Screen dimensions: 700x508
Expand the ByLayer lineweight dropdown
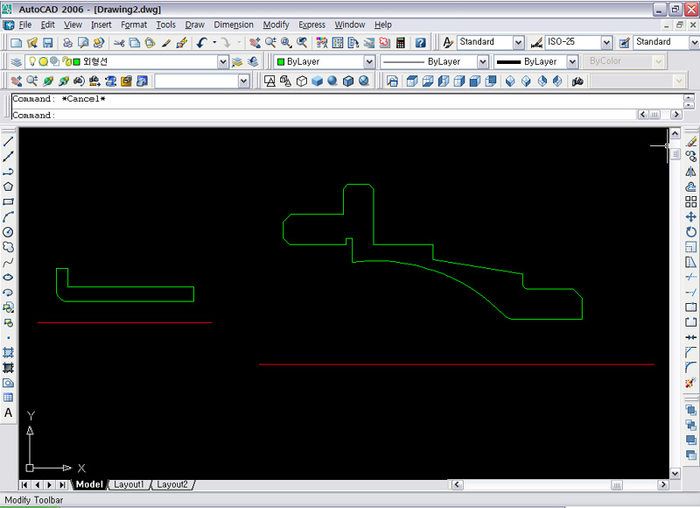[572, 62]
